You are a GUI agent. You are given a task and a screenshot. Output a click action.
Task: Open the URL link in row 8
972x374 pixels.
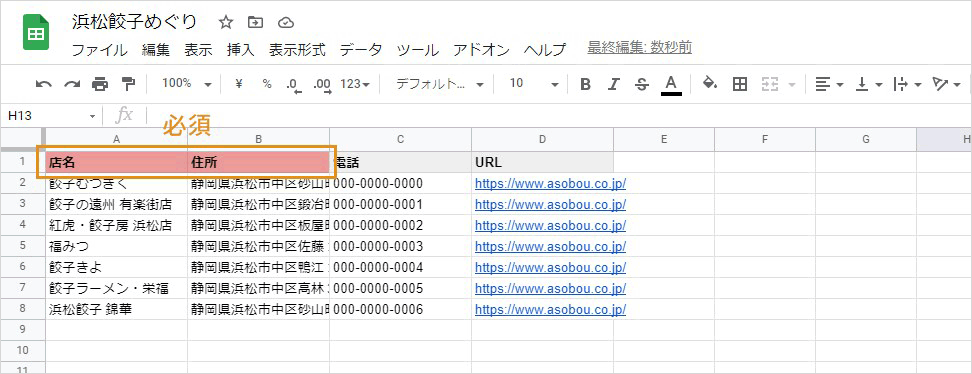[550, 309]
